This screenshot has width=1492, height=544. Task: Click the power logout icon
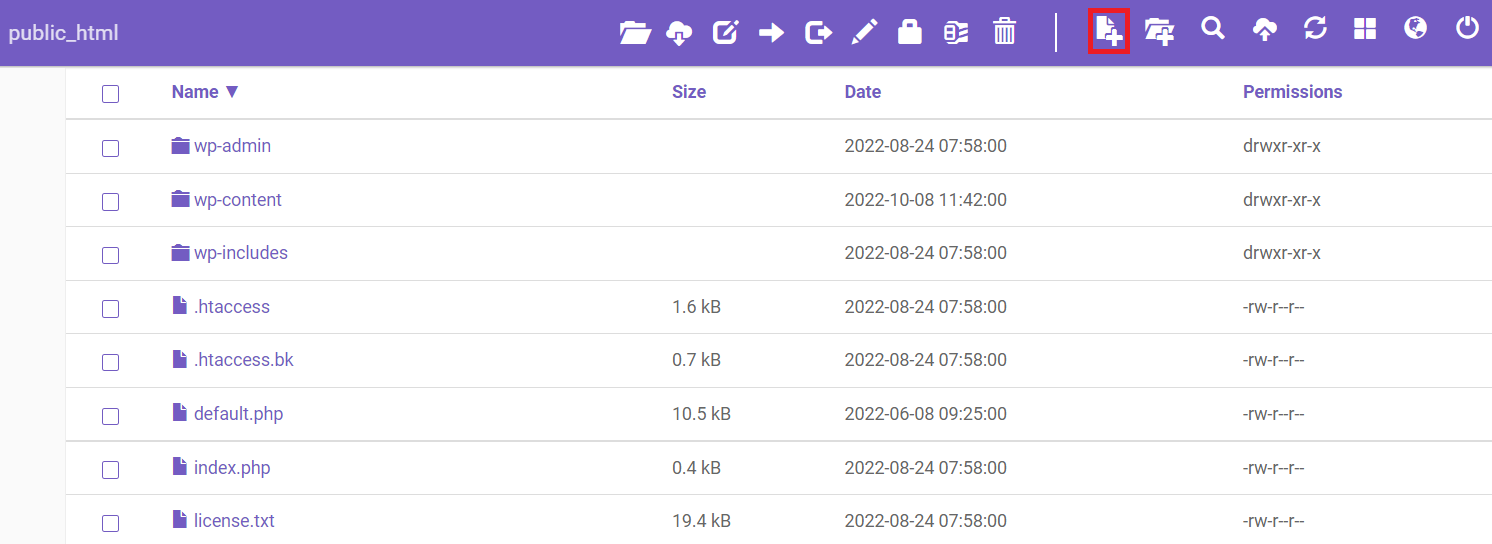pyautogui.click(x=1467, y=29)
